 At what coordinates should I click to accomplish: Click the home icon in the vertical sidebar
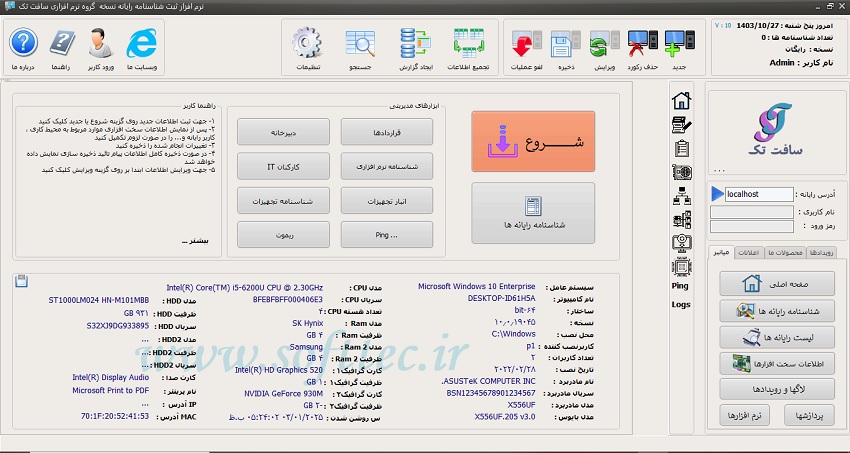pos(681,100)
